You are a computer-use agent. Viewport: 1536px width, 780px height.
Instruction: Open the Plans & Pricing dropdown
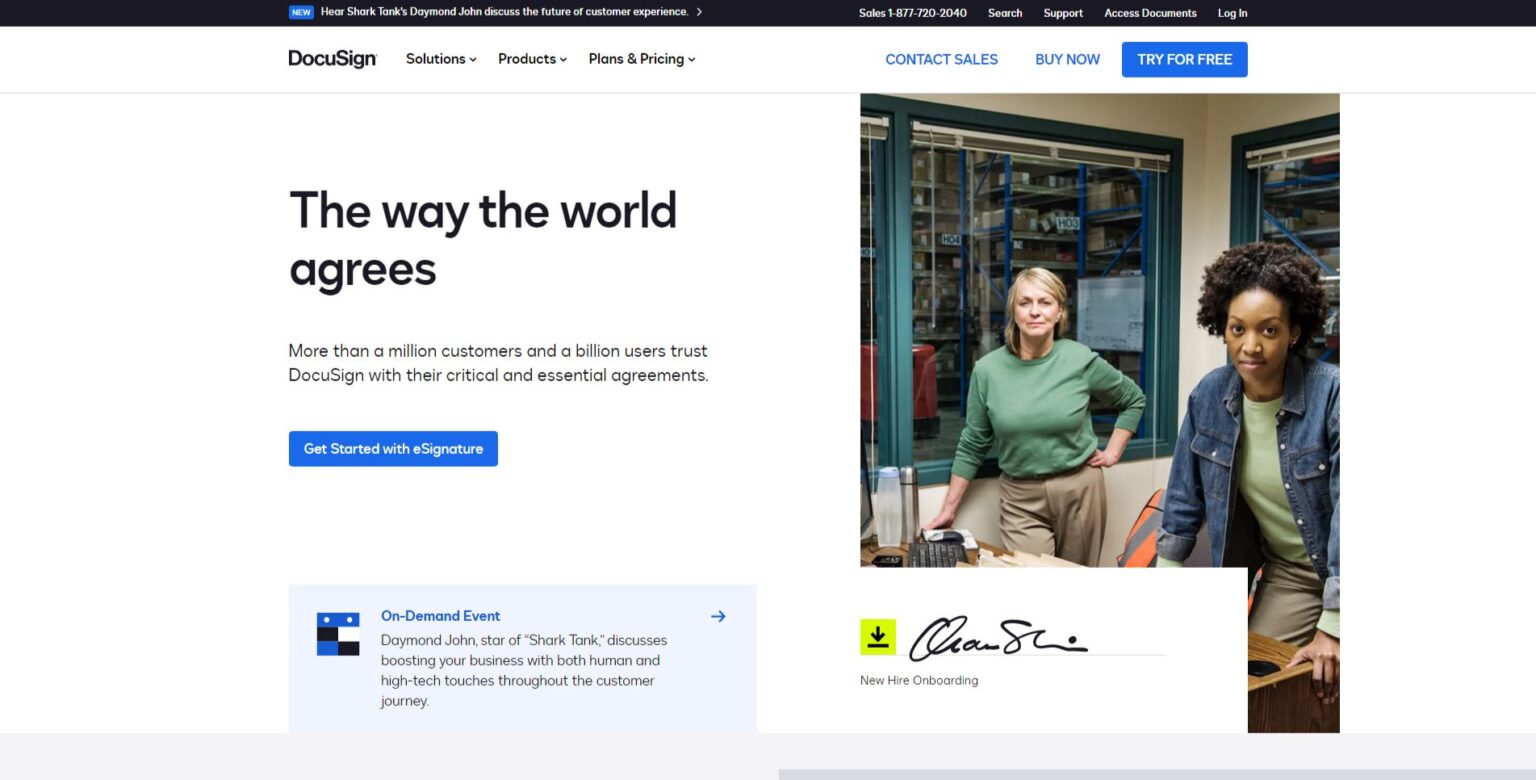(x=642, y=59)
